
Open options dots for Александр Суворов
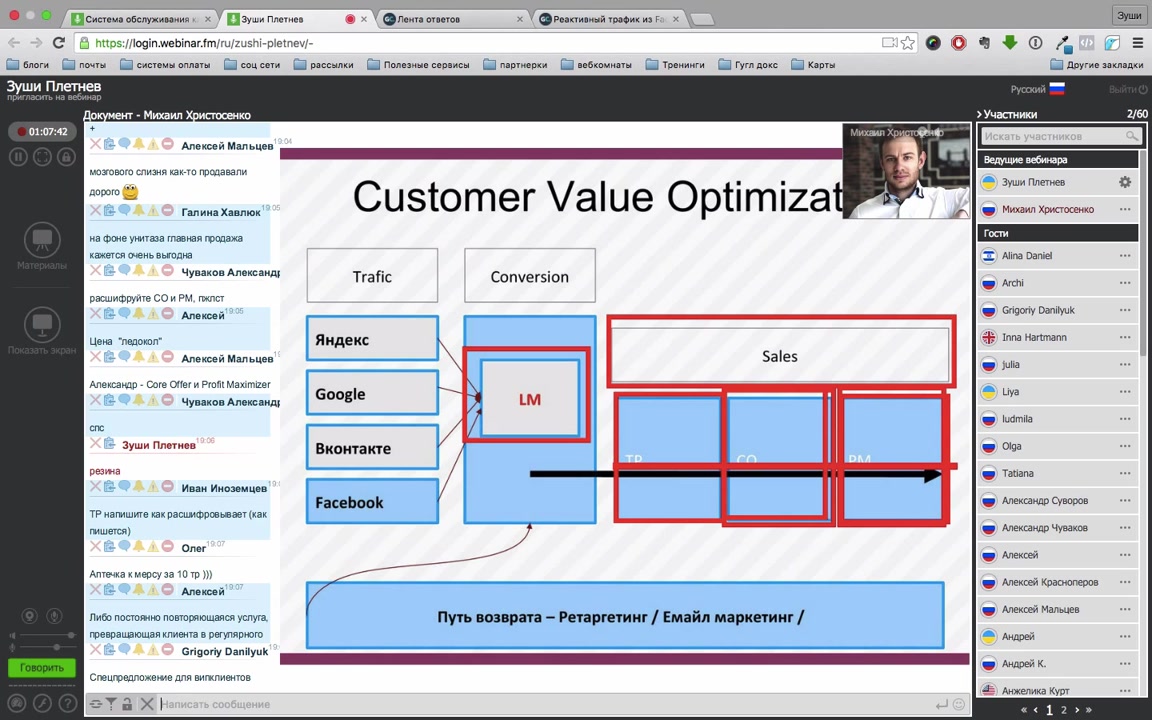click(x=1125, y=500)
